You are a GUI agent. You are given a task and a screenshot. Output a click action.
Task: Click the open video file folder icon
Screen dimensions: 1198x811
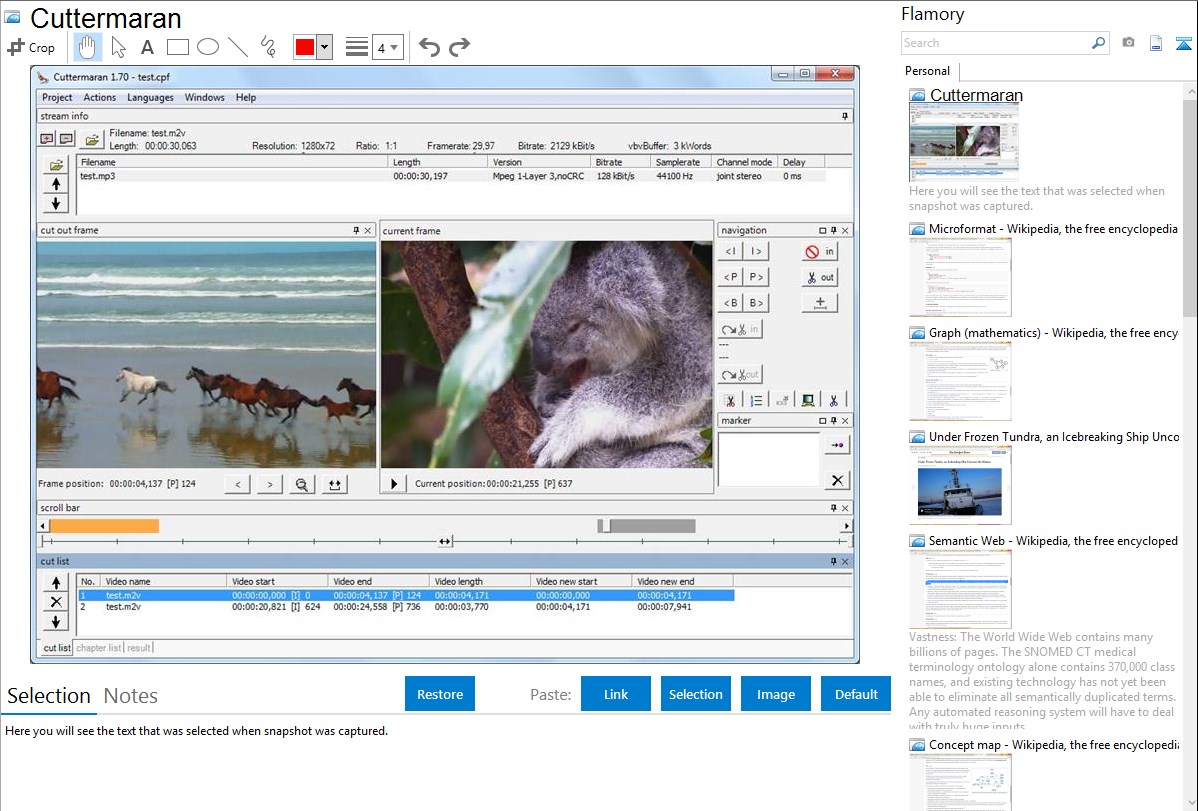coord(92,139)
